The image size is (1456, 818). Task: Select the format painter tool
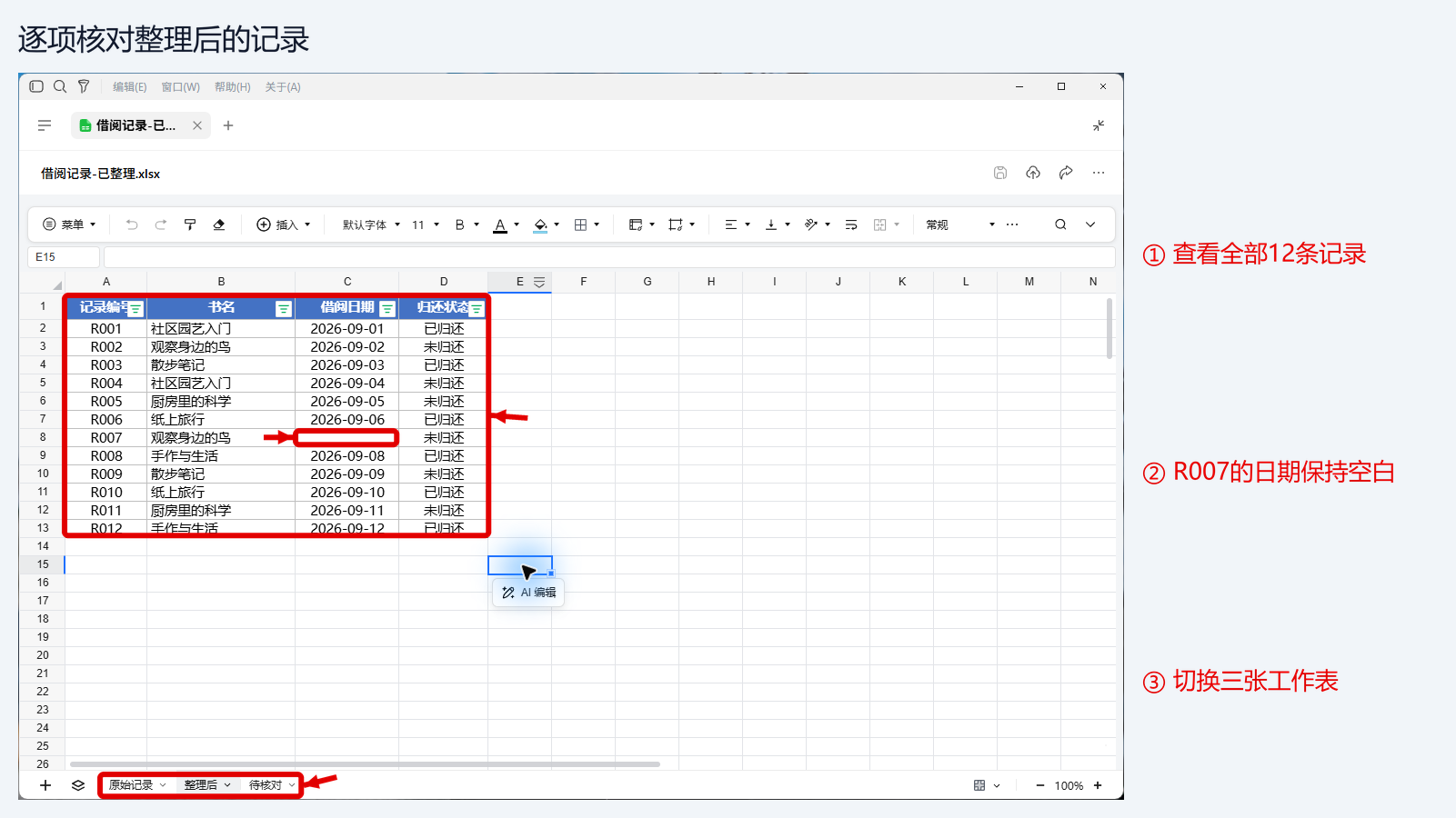pos(190,224)
